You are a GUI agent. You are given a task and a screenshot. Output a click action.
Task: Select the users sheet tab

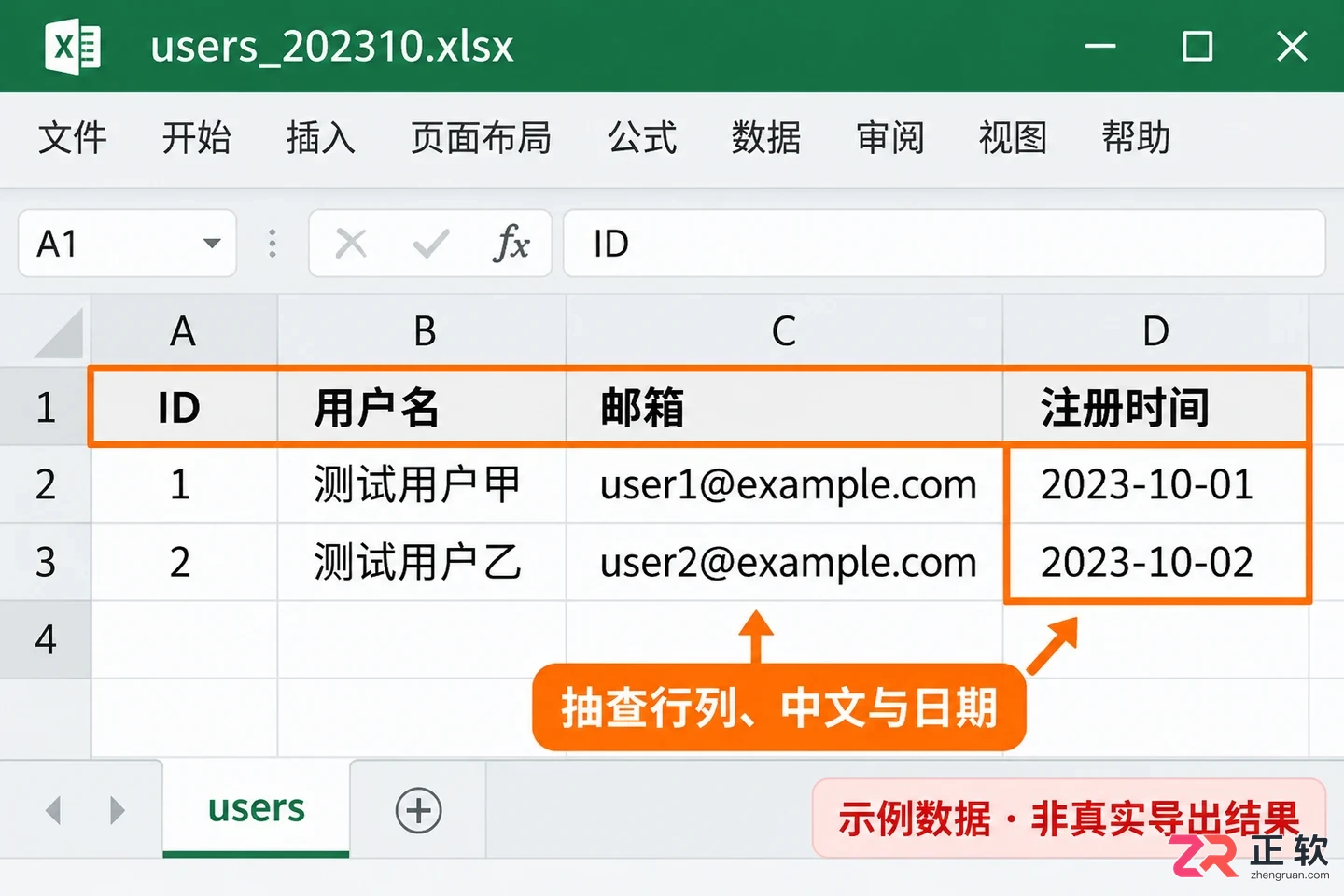pyautogui.click(x=257, y=808)
